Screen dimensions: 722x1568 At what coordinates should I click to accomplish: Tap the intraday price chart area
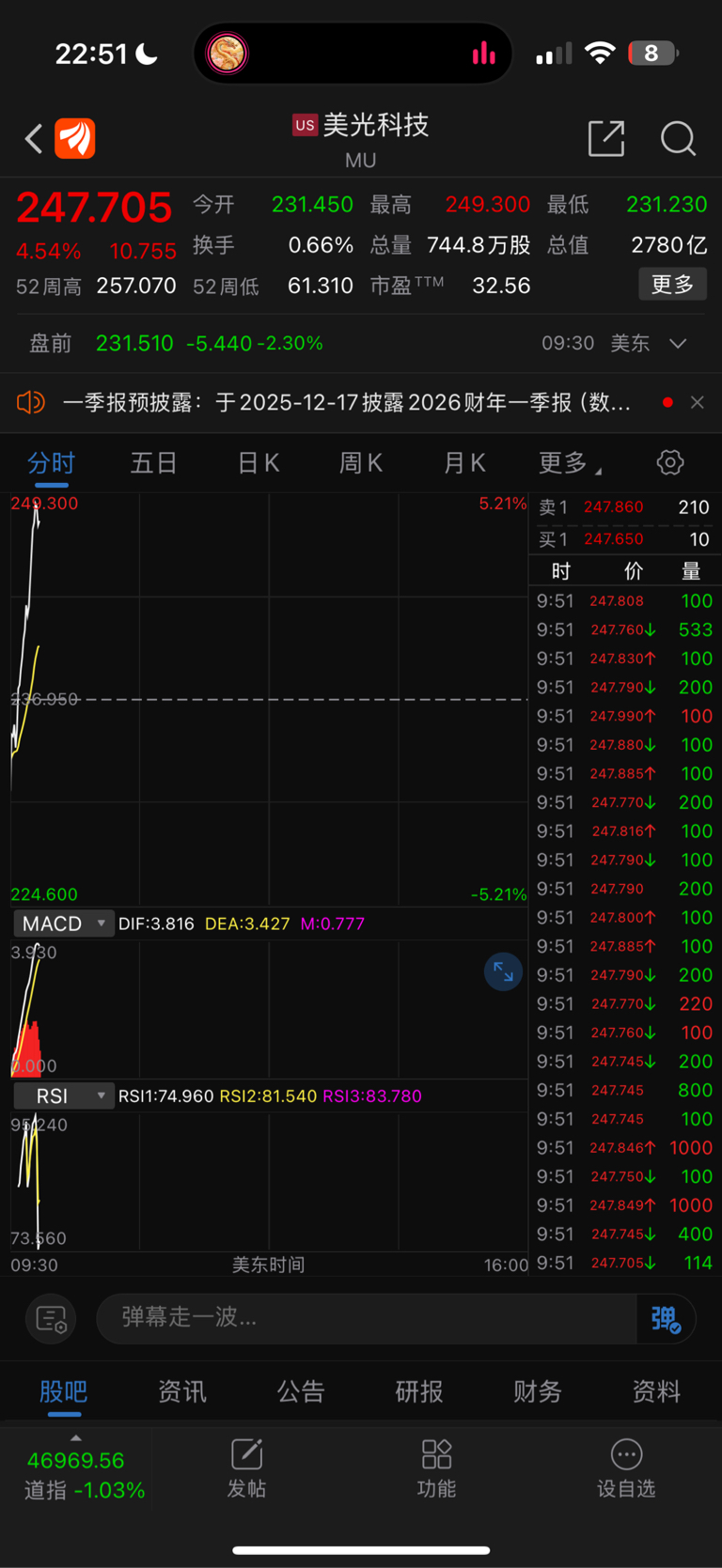pyautogui.click(x=269, y=699)
